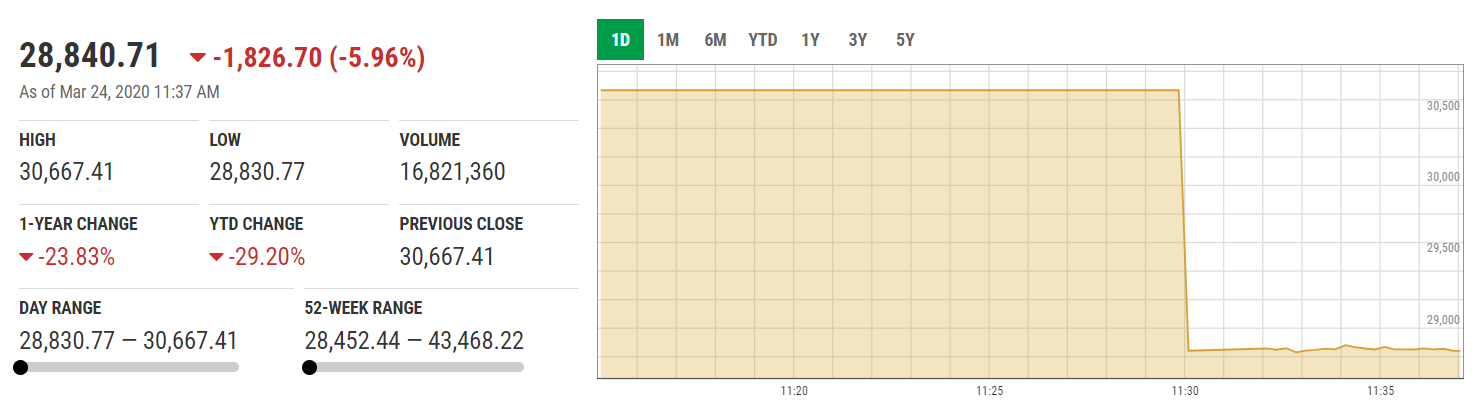Click the chart at the 11:30 drop
Viewport: 1478px width, 412px height.
pos(1184,220)
